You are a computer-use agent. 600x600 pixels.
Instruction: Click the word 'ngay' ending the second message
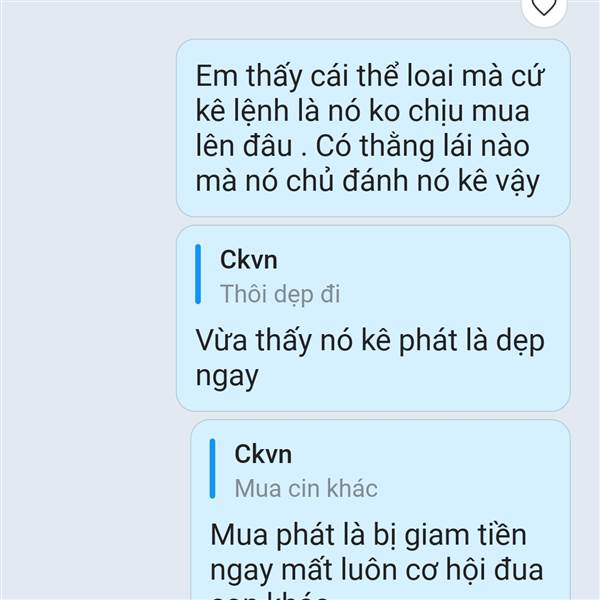pos(227,377)
